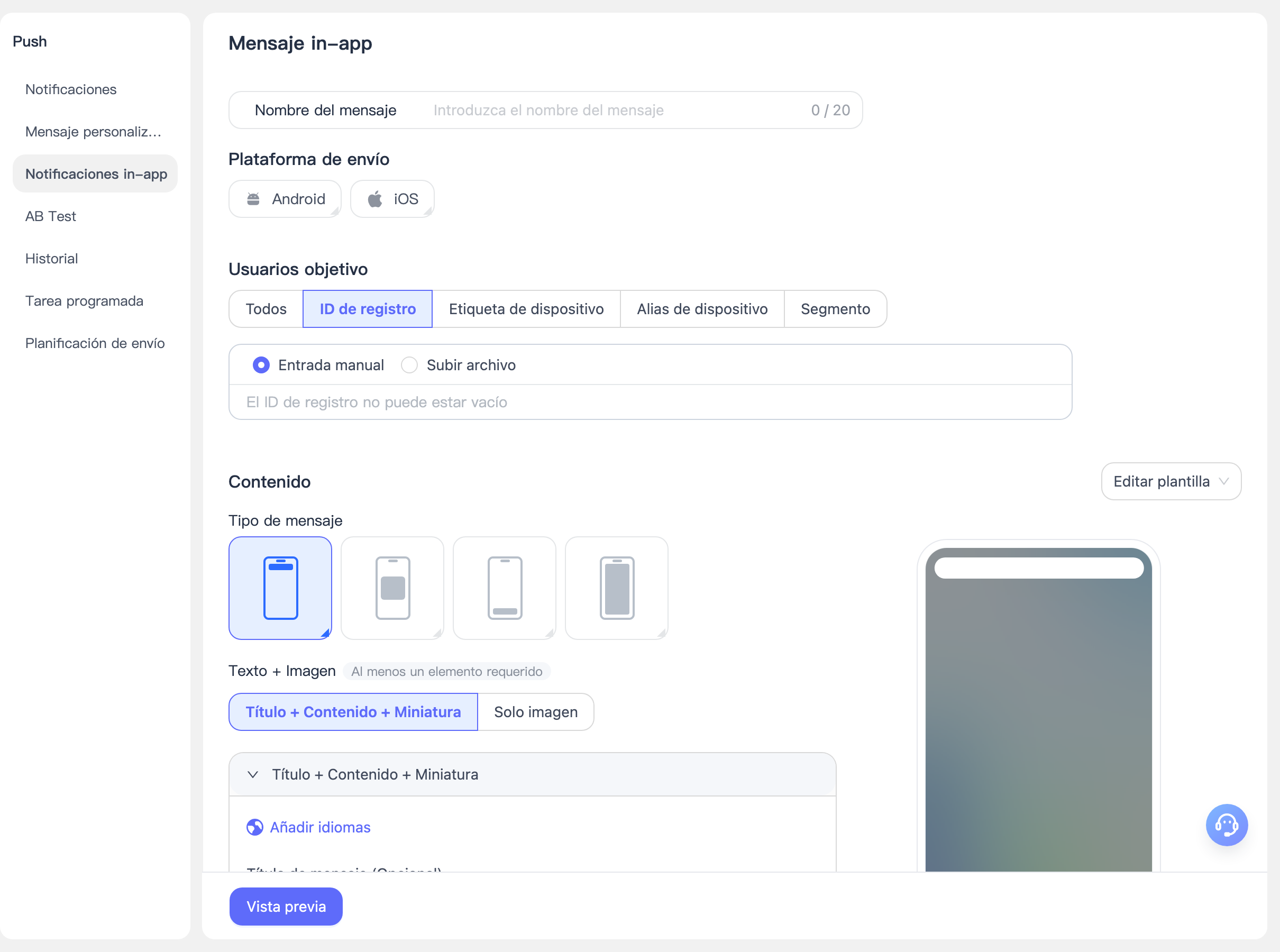This screenshot has height=952, width=1280.
Task: Toggle the Android platform option
Action: (x=285, y=199)
